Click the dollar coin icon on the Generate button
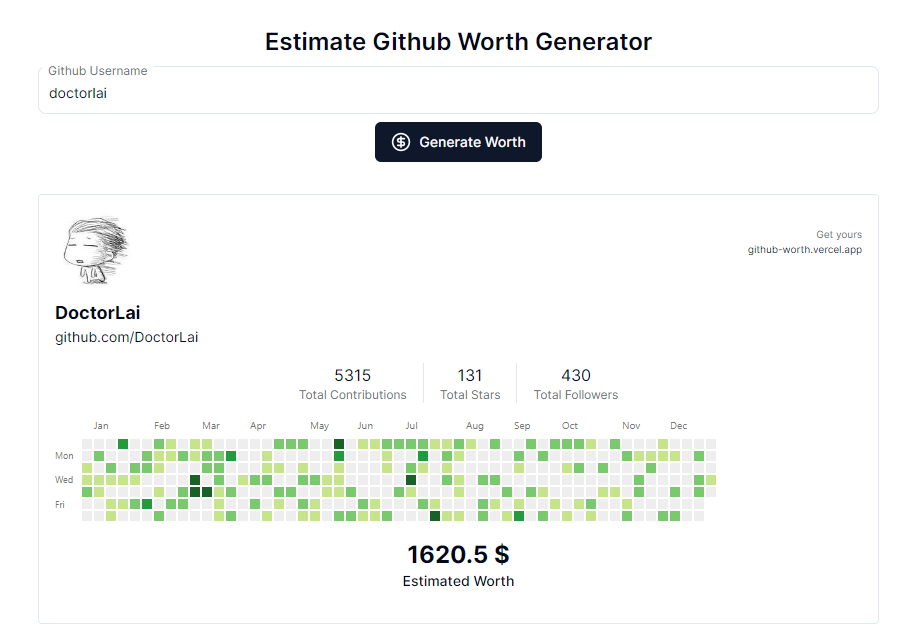914x637 pixels. (401, 142)
